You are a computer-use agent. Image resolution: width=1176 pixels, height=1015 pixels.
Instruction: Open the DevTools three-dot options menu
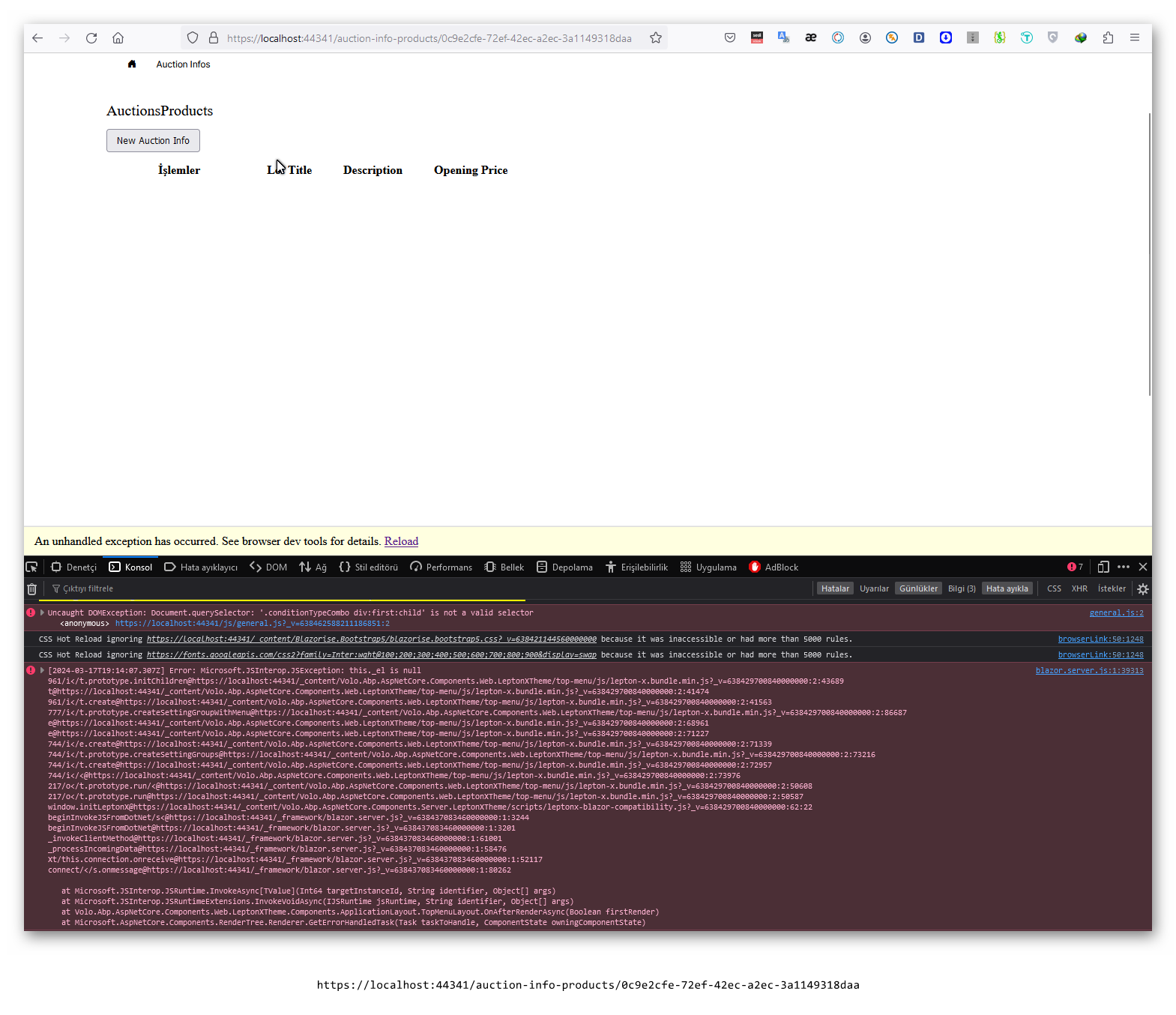coord(1123,567)
